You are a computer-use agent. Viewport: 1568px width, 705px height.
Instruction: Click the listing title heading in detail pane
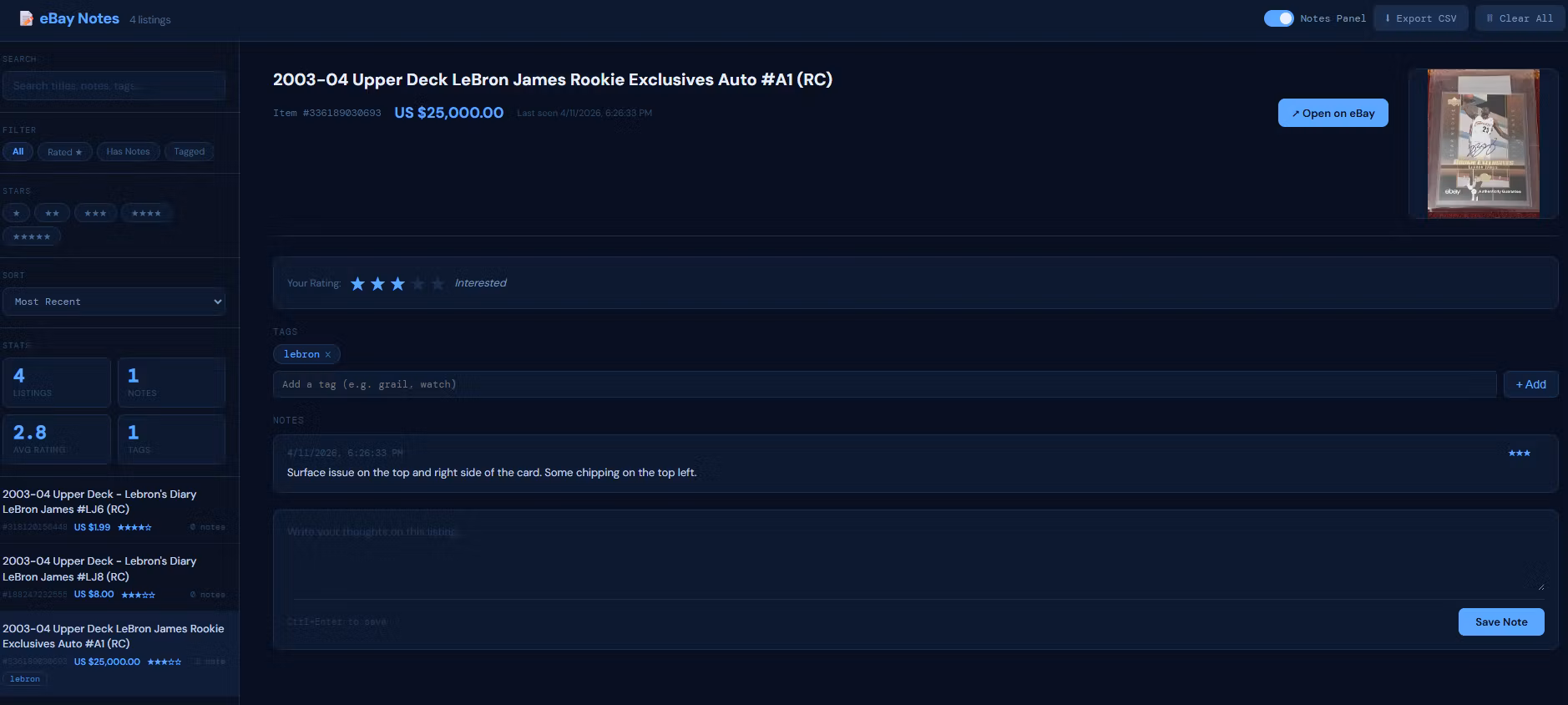[552, 79]
